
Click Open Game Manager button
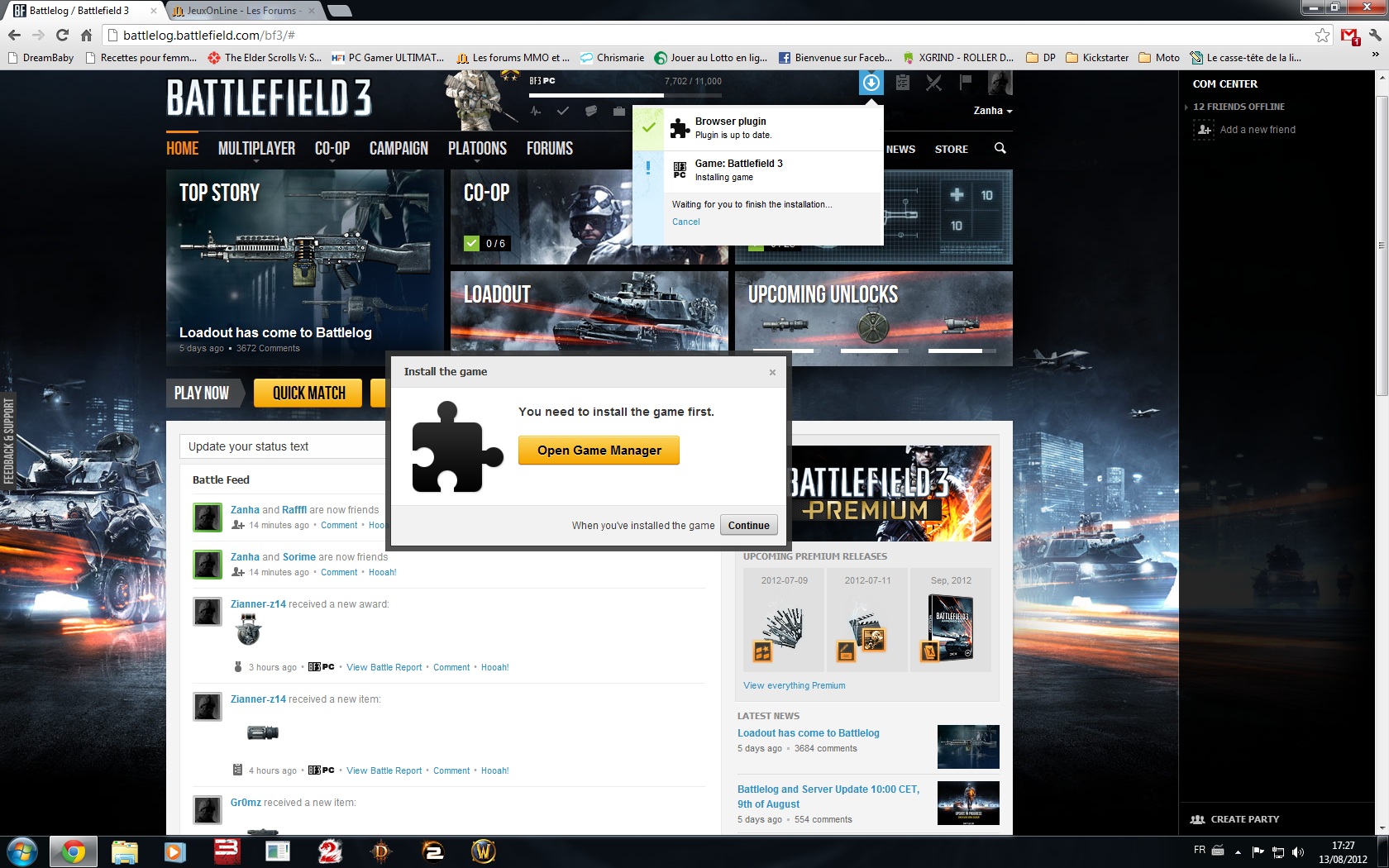(599, 451)
